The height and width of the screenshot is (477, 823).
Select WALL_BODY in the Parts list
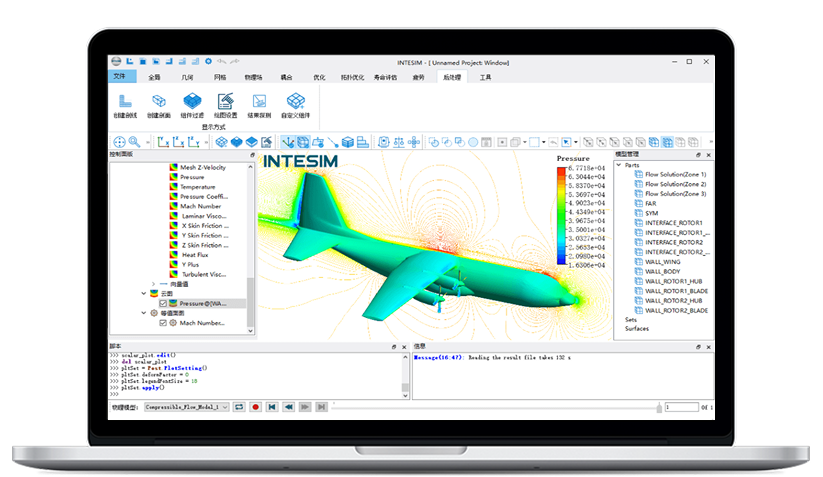662,271
